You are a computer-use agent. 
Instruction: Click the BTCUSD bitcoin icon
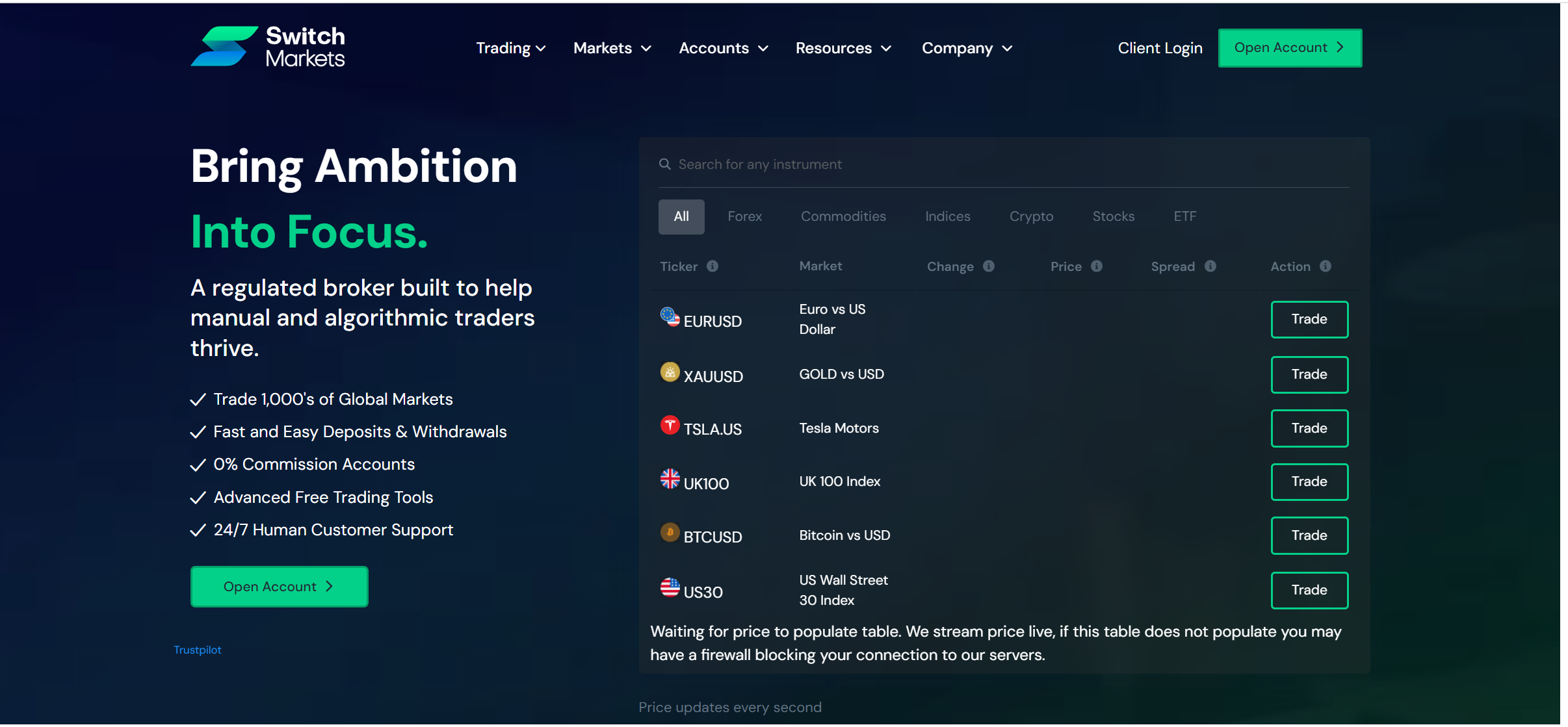click(x=670, y=533)
